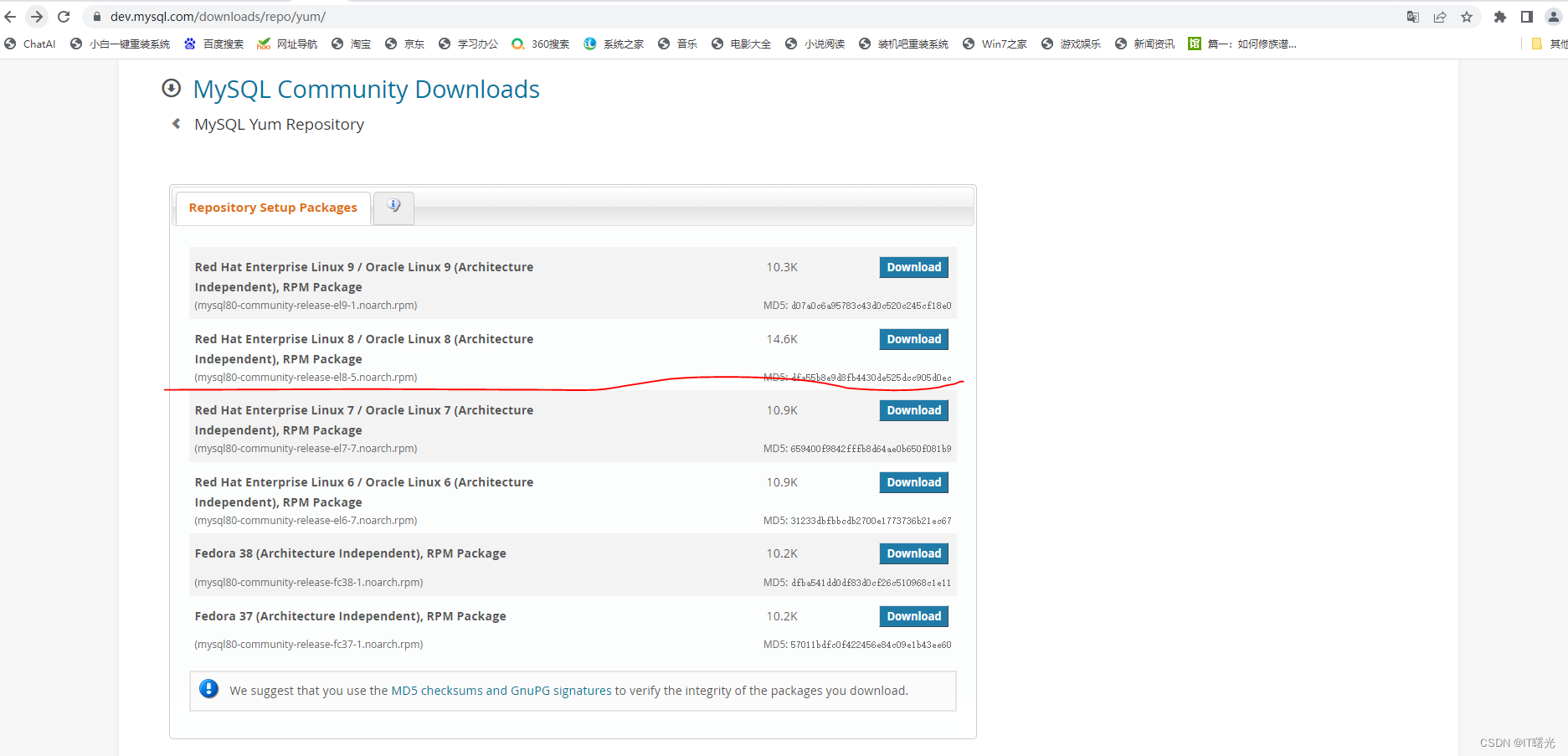Open the extensions puzzle icon
The height and width of the screenshot is (756, 1568).
point(1500,17)
